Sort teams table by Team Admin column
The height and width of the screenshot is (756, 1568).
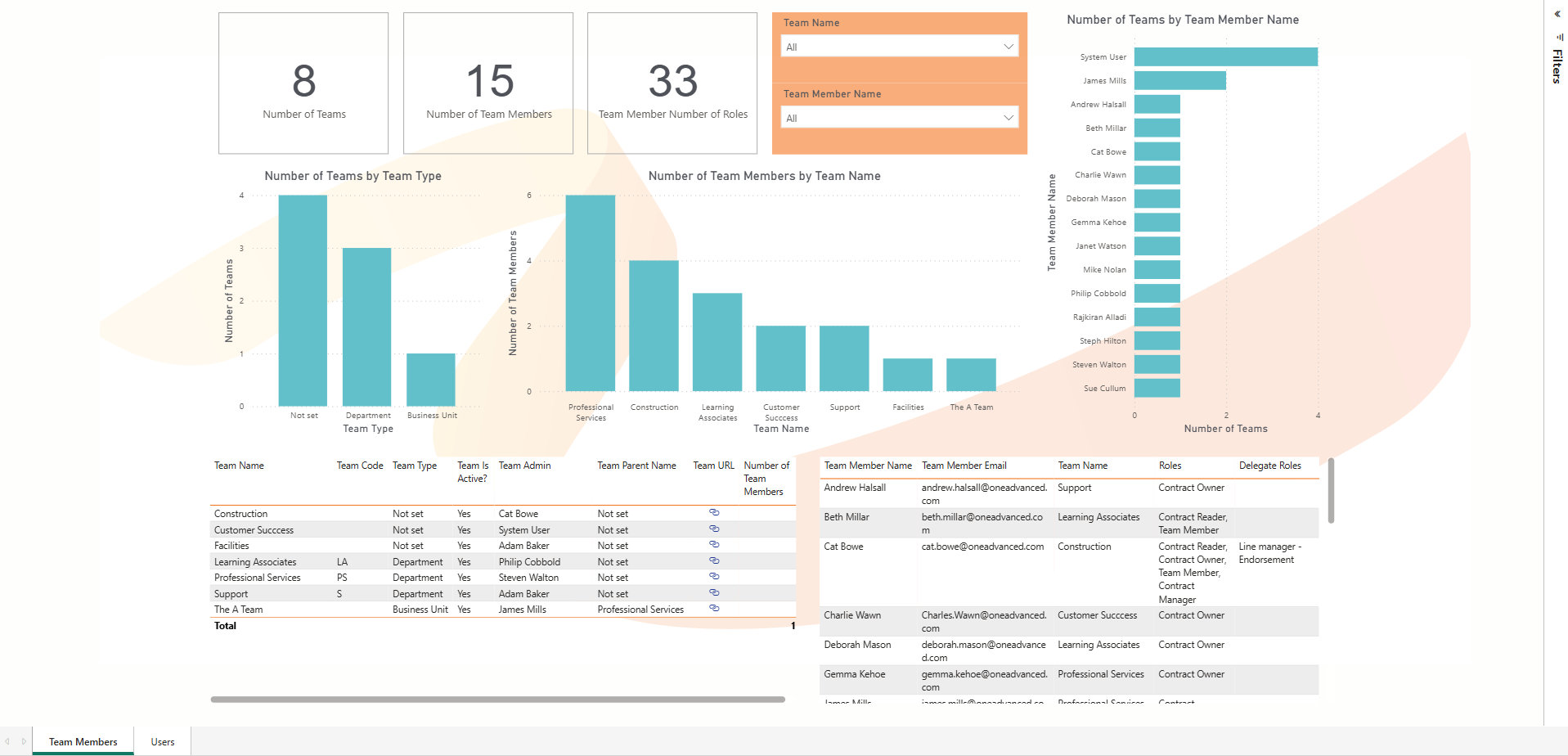525,466
